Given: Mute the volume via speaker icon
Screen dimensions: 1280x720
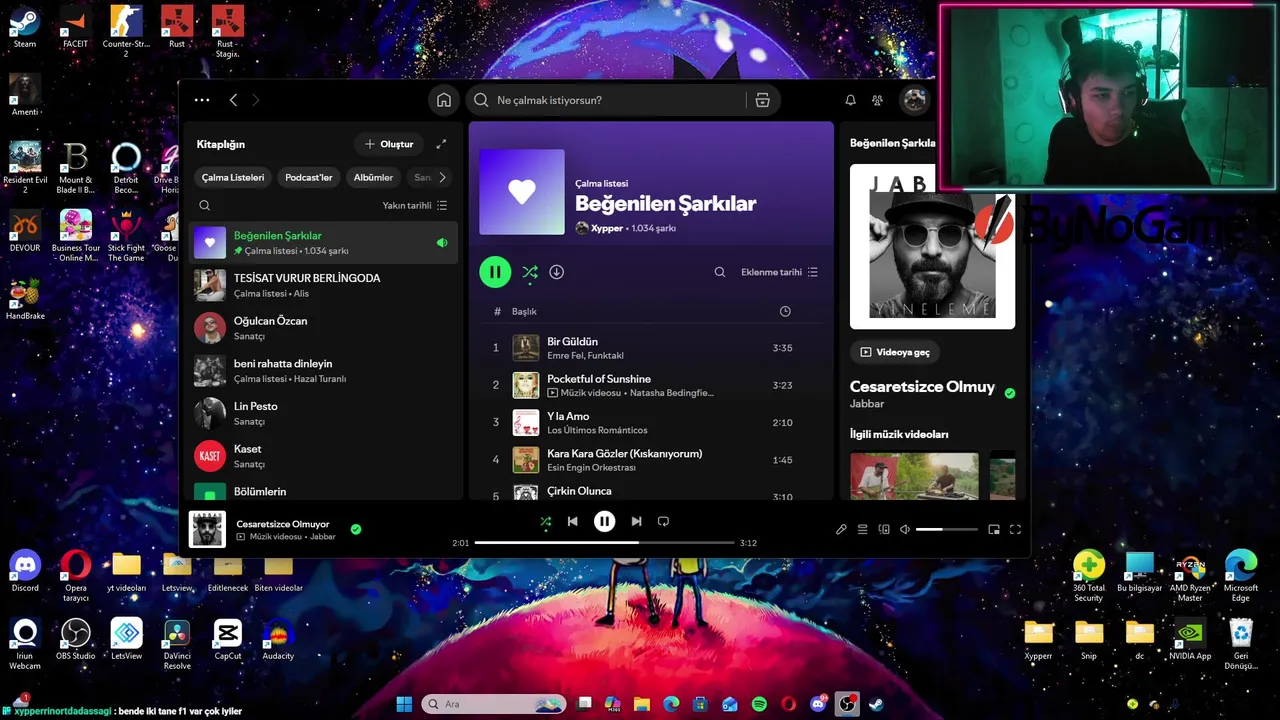Looking at the screenshot, I should (x=905, y=530).
